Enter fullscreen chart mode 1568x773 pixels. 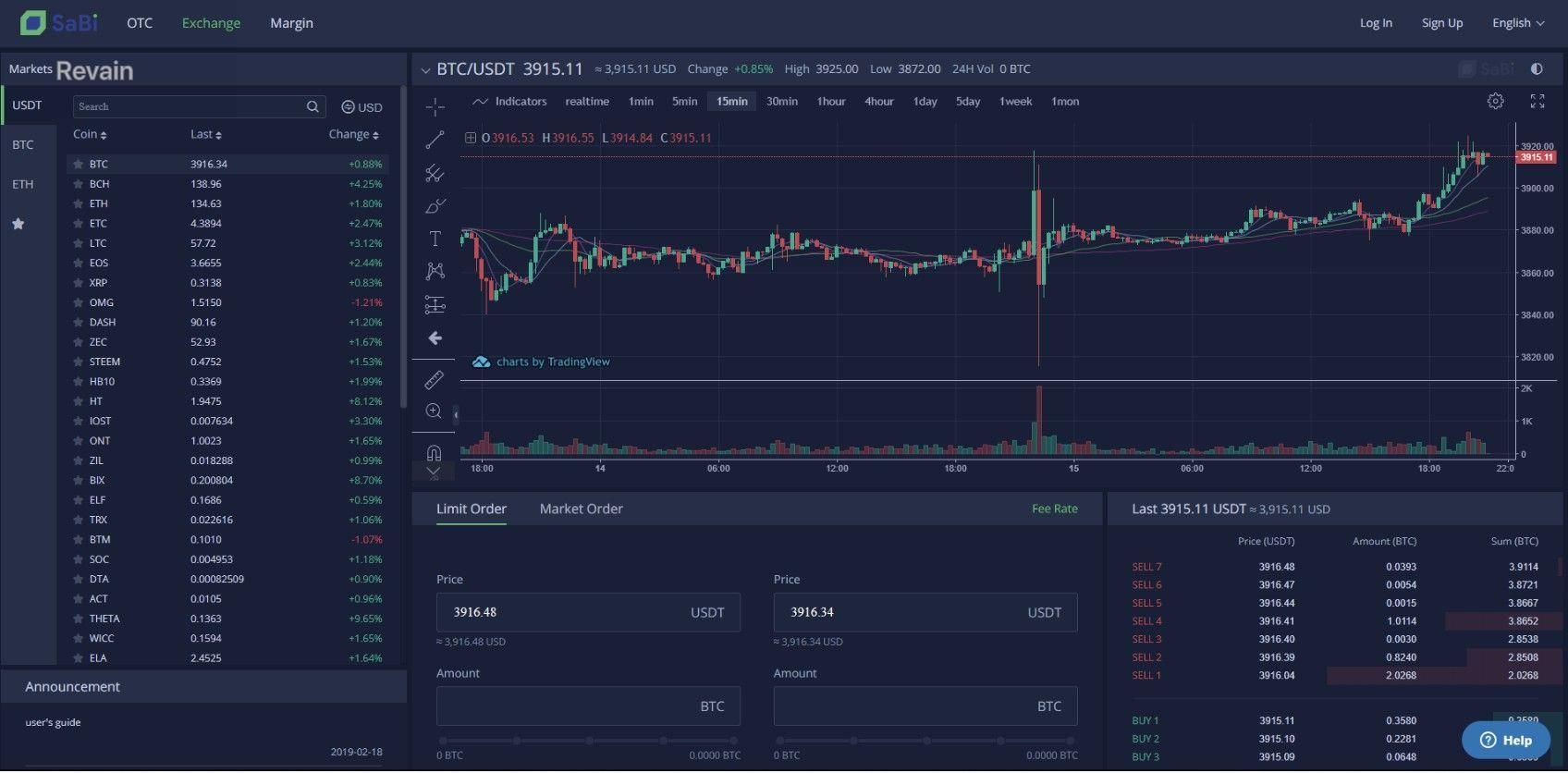1537,102
